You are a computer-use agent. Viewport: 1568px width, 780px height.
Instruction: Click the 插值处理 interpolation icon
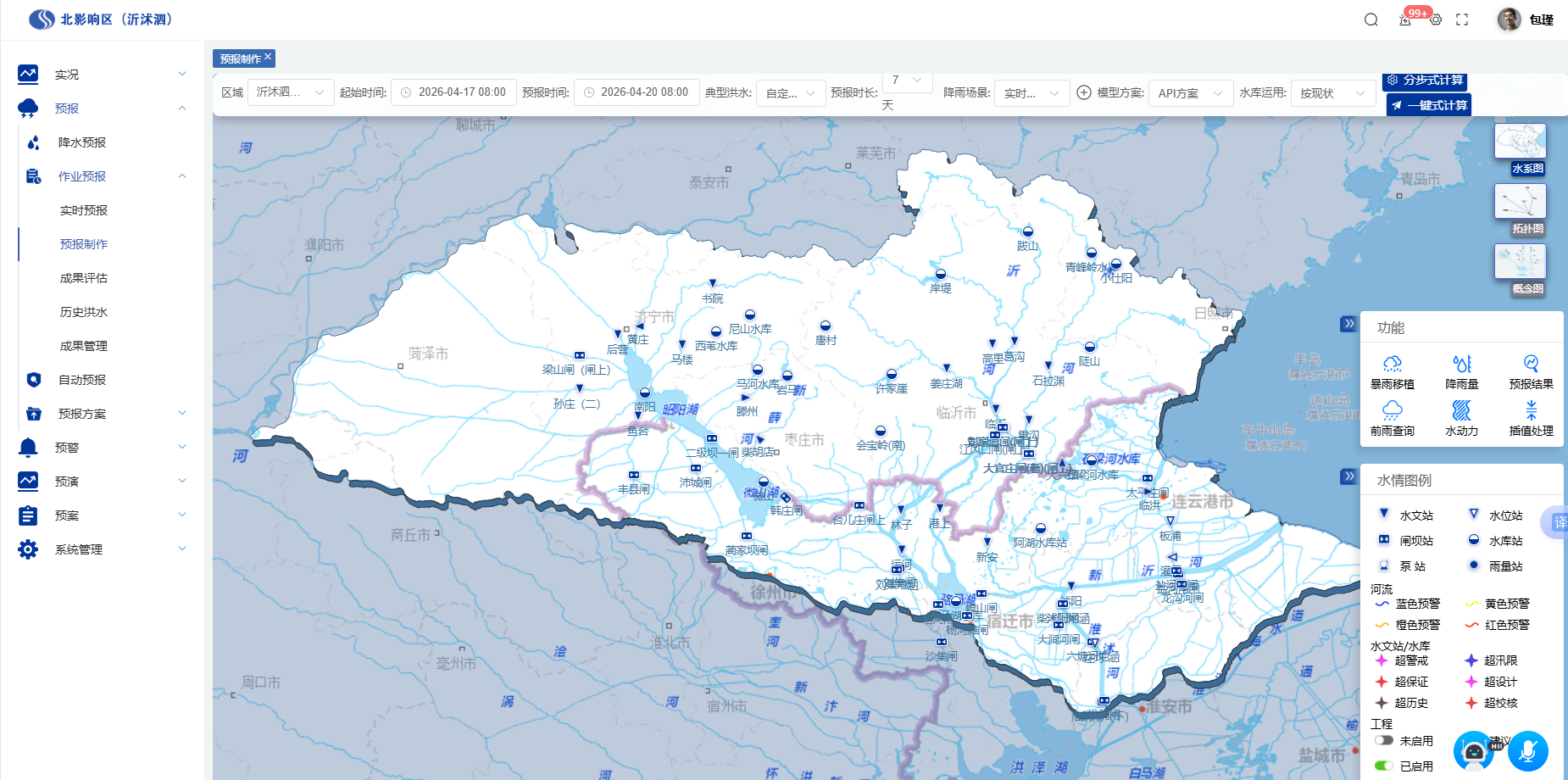tap(1531, 411)
